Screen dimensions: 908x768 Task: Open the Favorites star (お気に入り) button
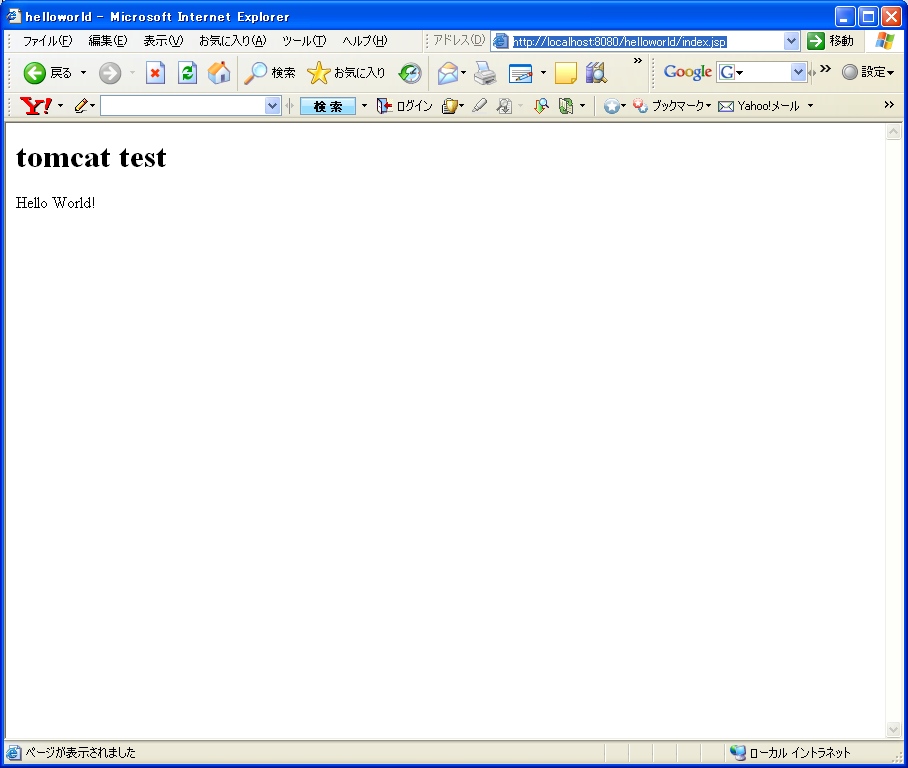click(x=346, y=73)
